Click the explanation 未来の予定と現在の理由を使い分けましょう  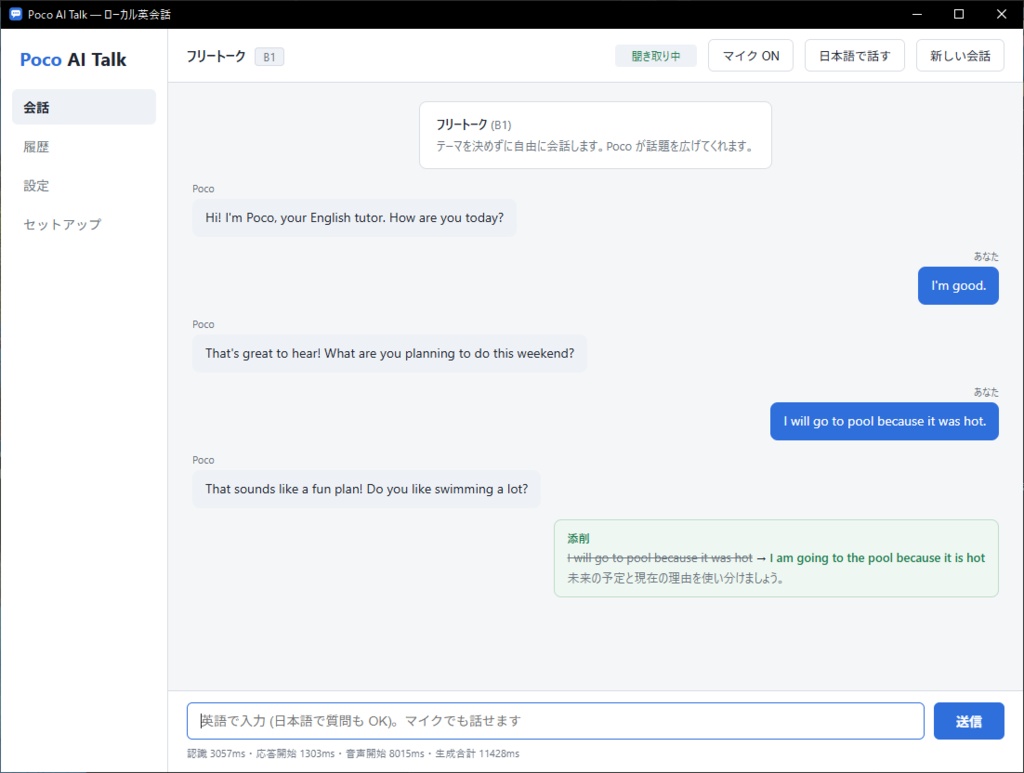pyautogui.click(x=675, y=578)
